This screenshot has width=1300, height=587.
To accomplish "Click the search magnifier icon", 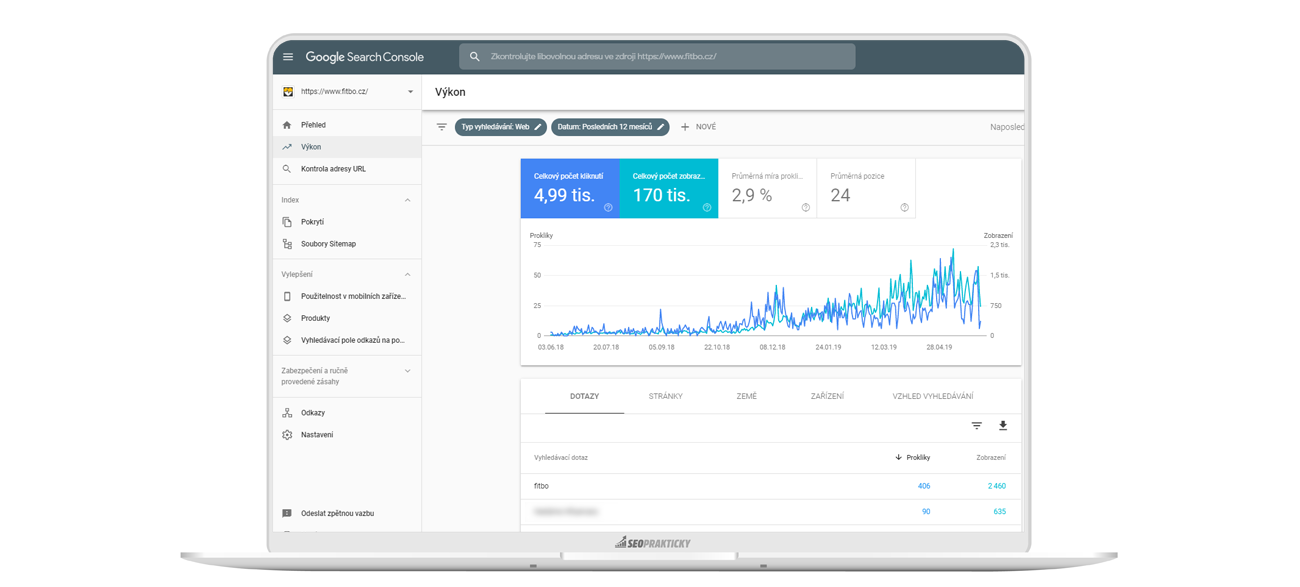I will [x=475, y=57].
